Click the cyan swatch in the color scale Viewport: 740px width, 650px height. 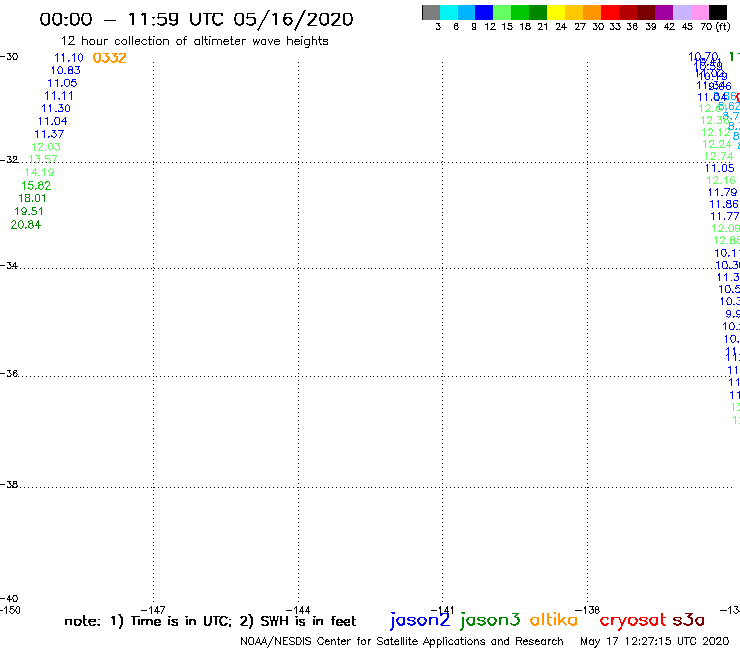pos(449,12)
